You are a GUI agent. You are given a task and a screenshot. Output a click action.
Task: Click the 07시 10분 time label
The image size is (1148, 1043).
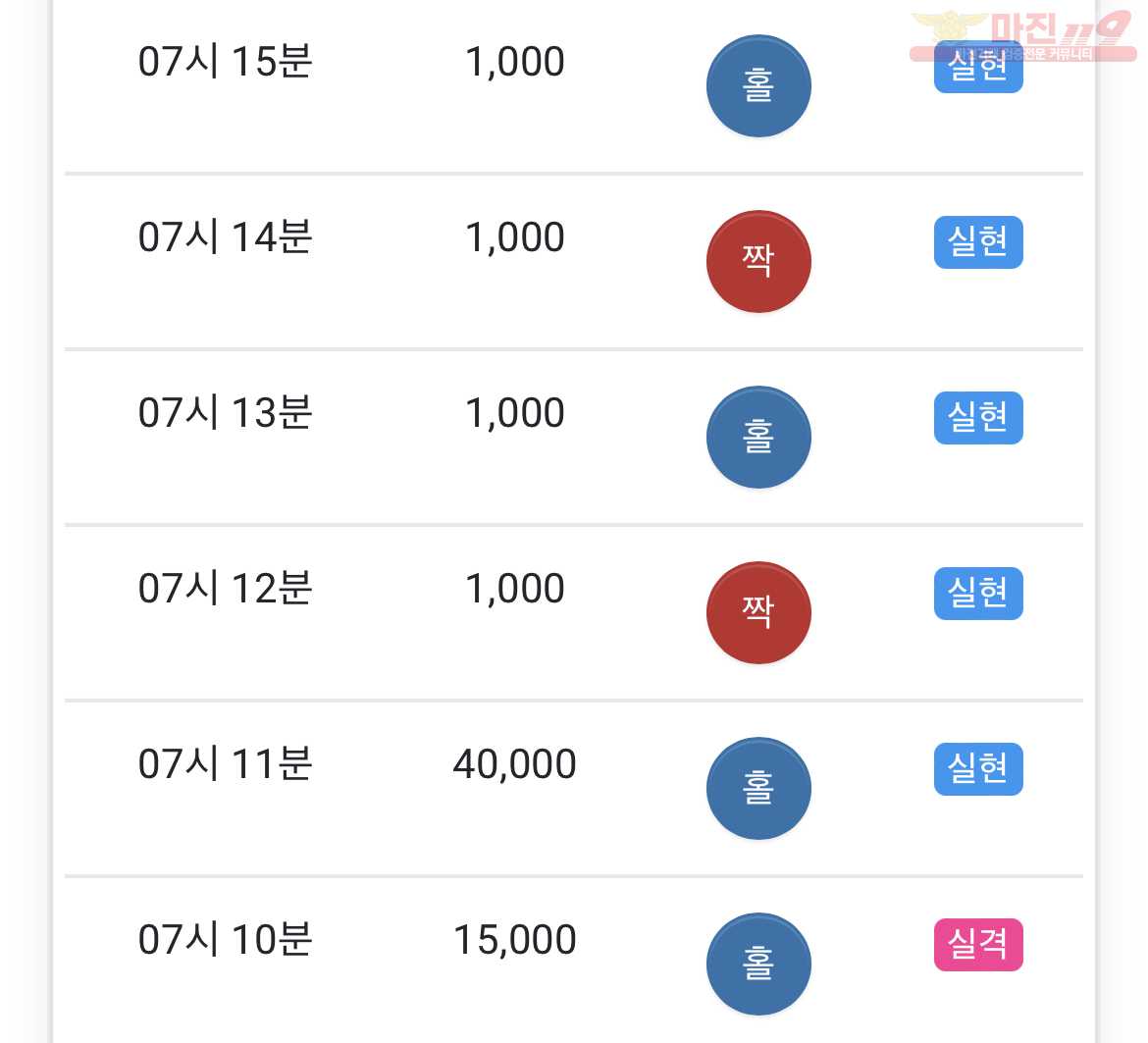pos(226,939)
